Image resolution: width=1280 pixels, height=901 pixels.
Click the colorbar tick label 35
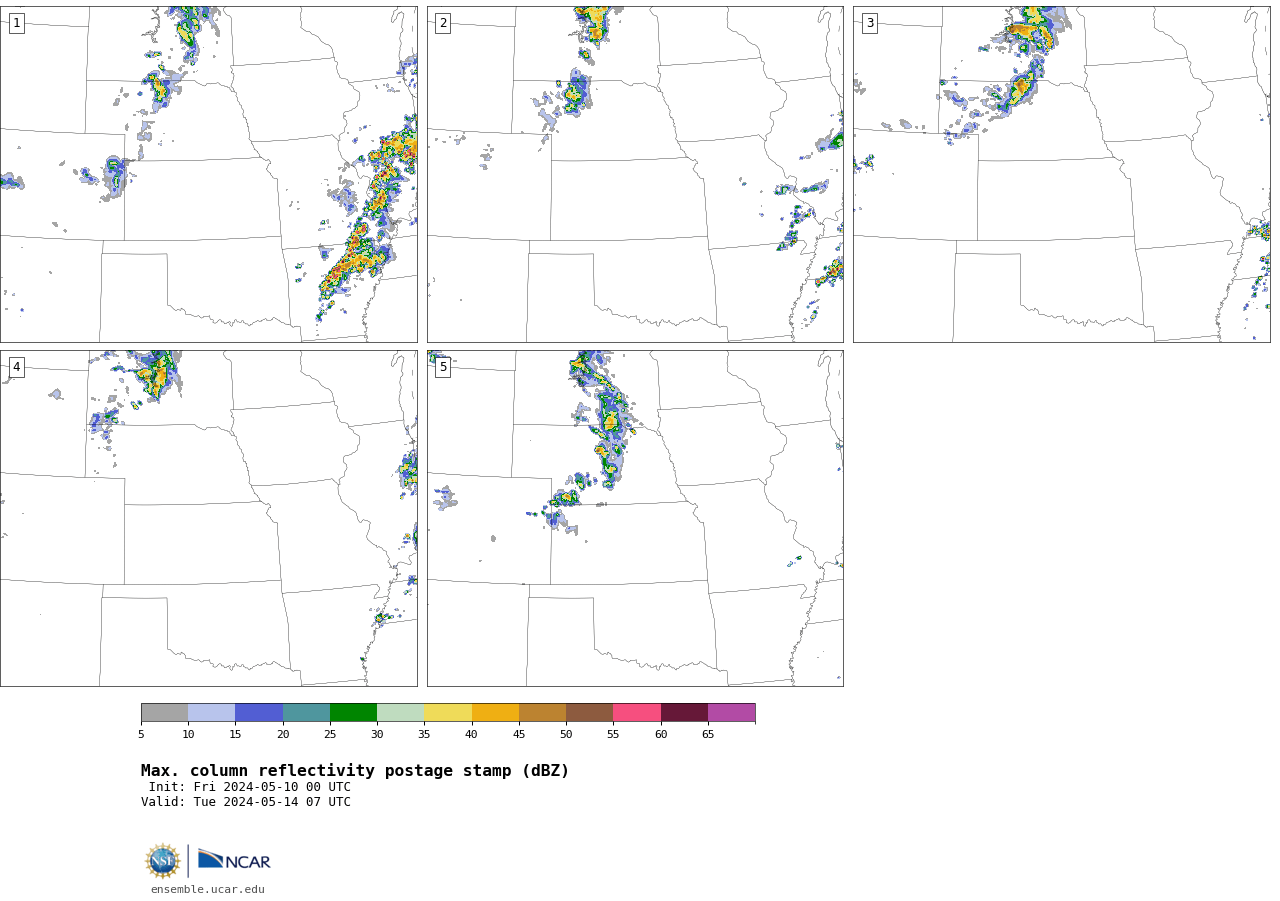(x=424, y=735)
